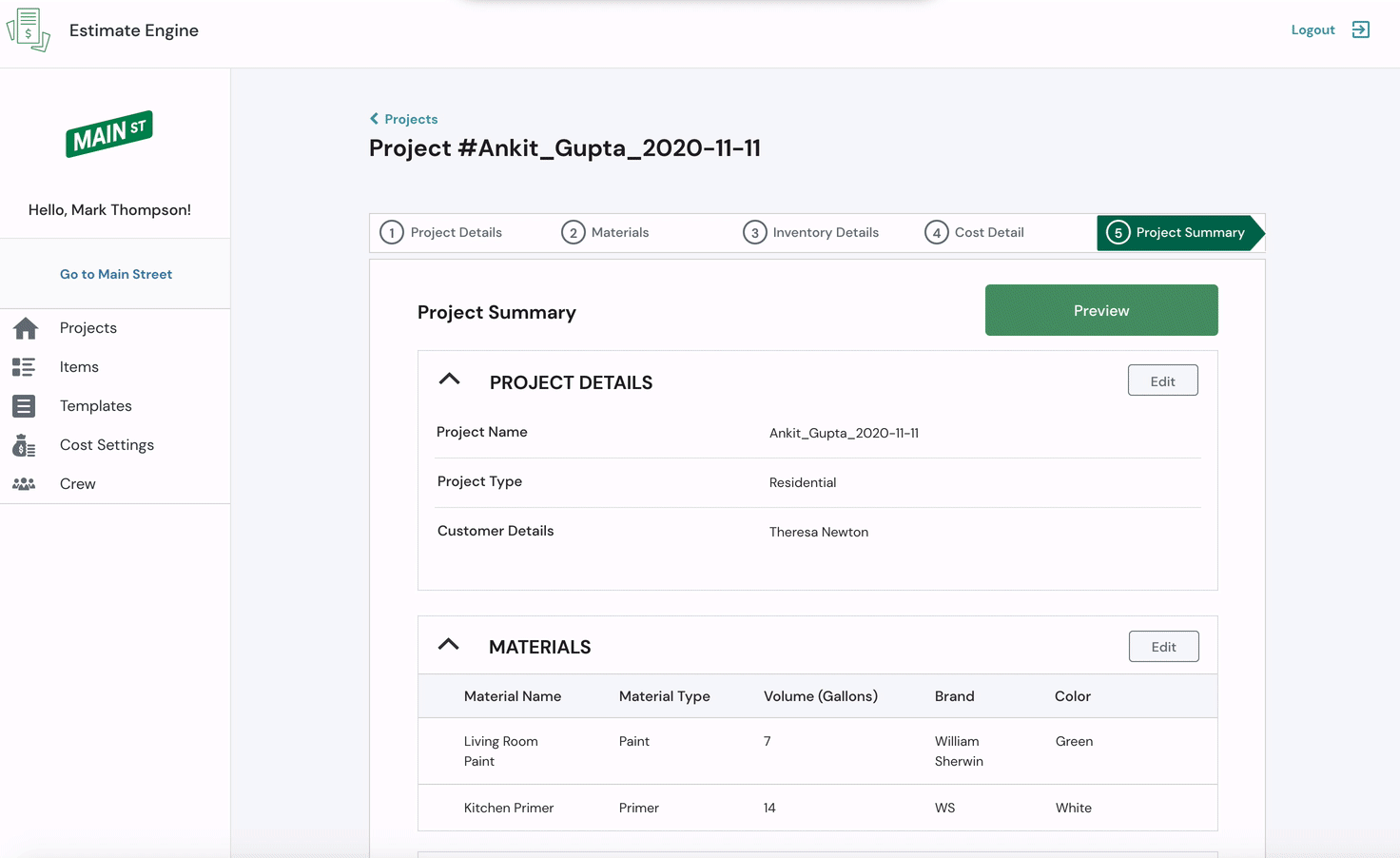Click the Brand column header
Image resolution: width=1400 pixels, height=858 pixels.
954,696
